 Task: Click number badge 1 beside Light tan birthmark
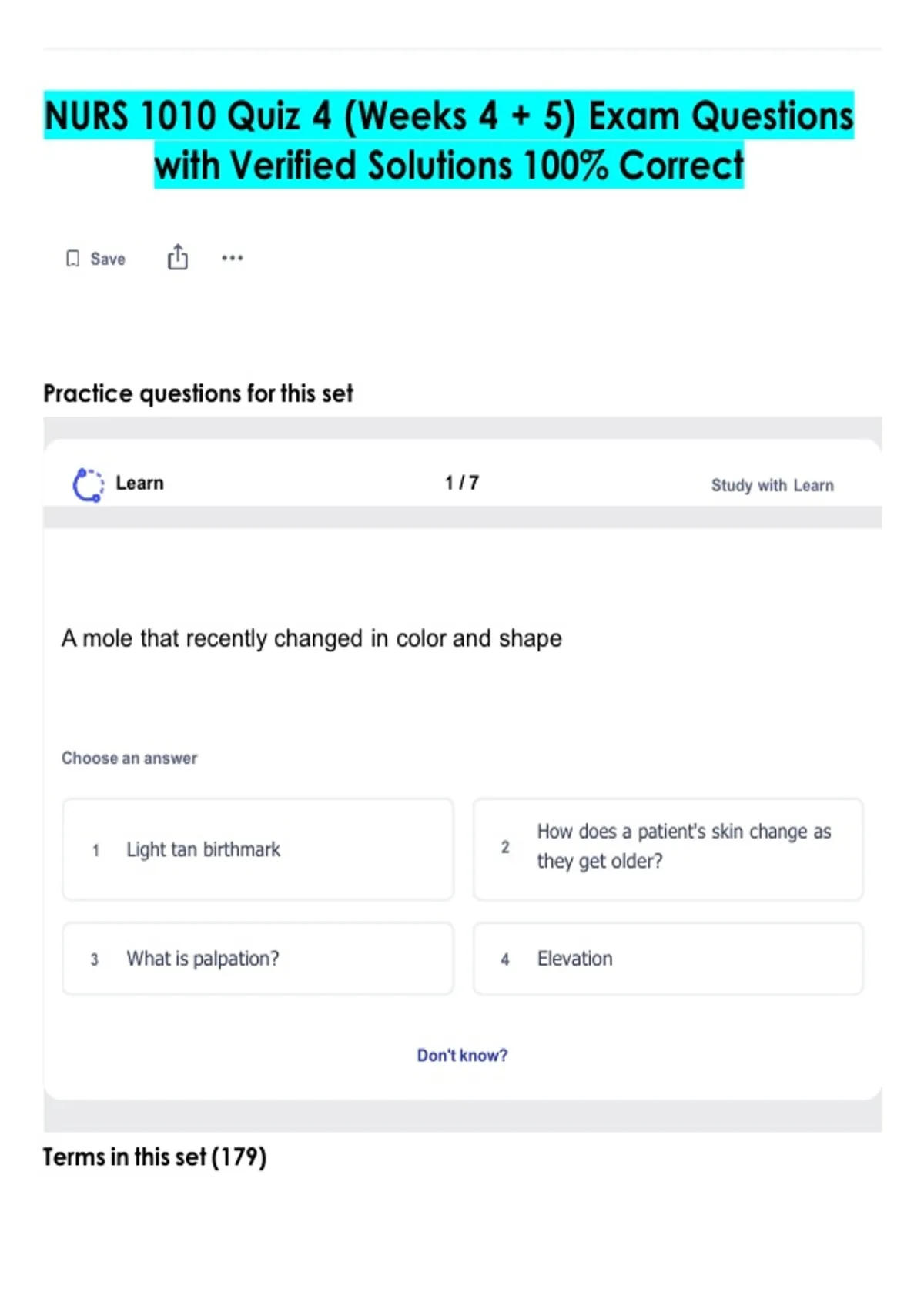coord(95,850)
